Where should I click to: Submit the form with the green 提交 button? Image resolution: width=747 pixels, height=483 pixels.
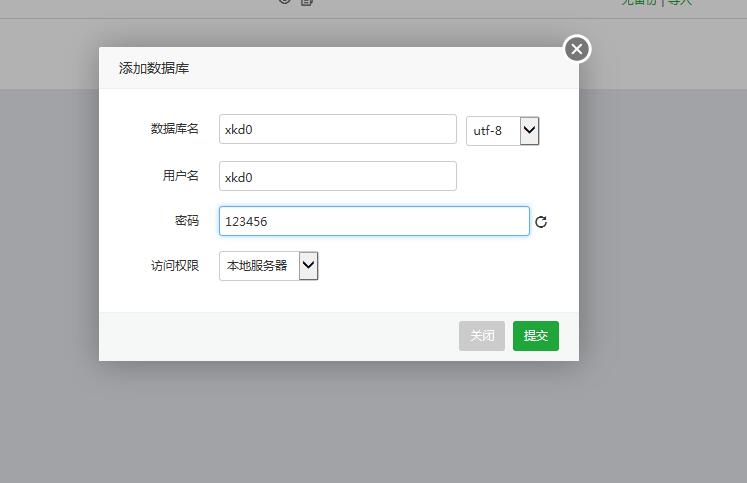[536, 336]
